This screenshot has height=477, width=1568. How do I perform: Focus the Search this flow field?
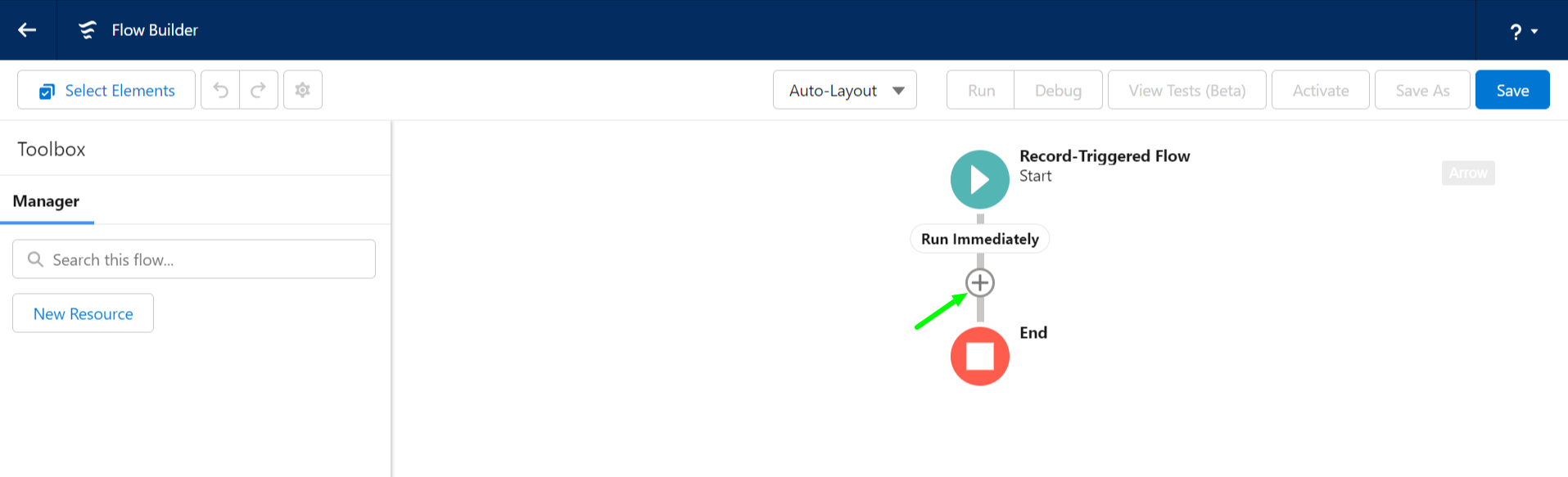pos(194,259)
